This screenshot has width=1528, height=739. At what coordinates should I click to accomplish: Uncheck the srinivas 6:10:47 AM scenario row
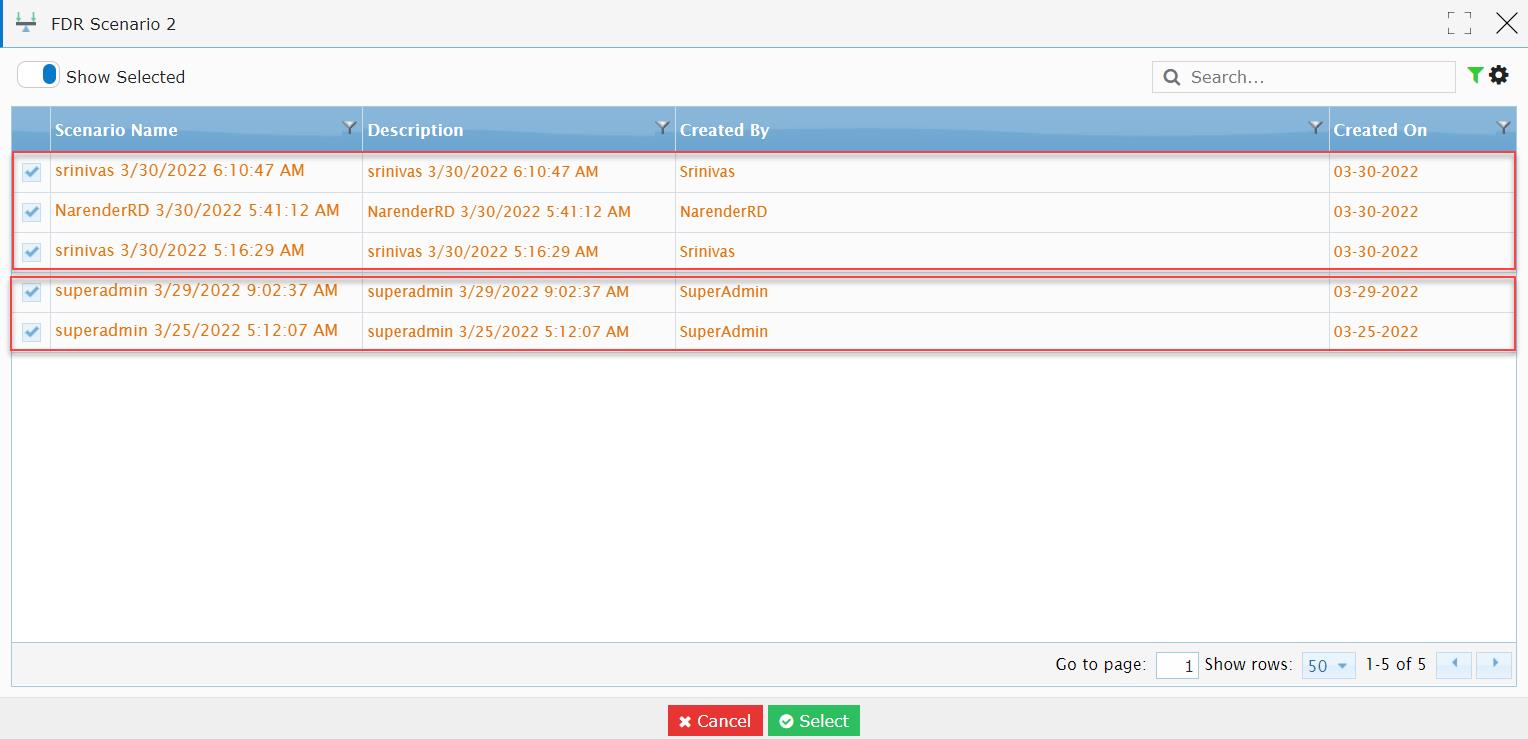coord(32,172)
